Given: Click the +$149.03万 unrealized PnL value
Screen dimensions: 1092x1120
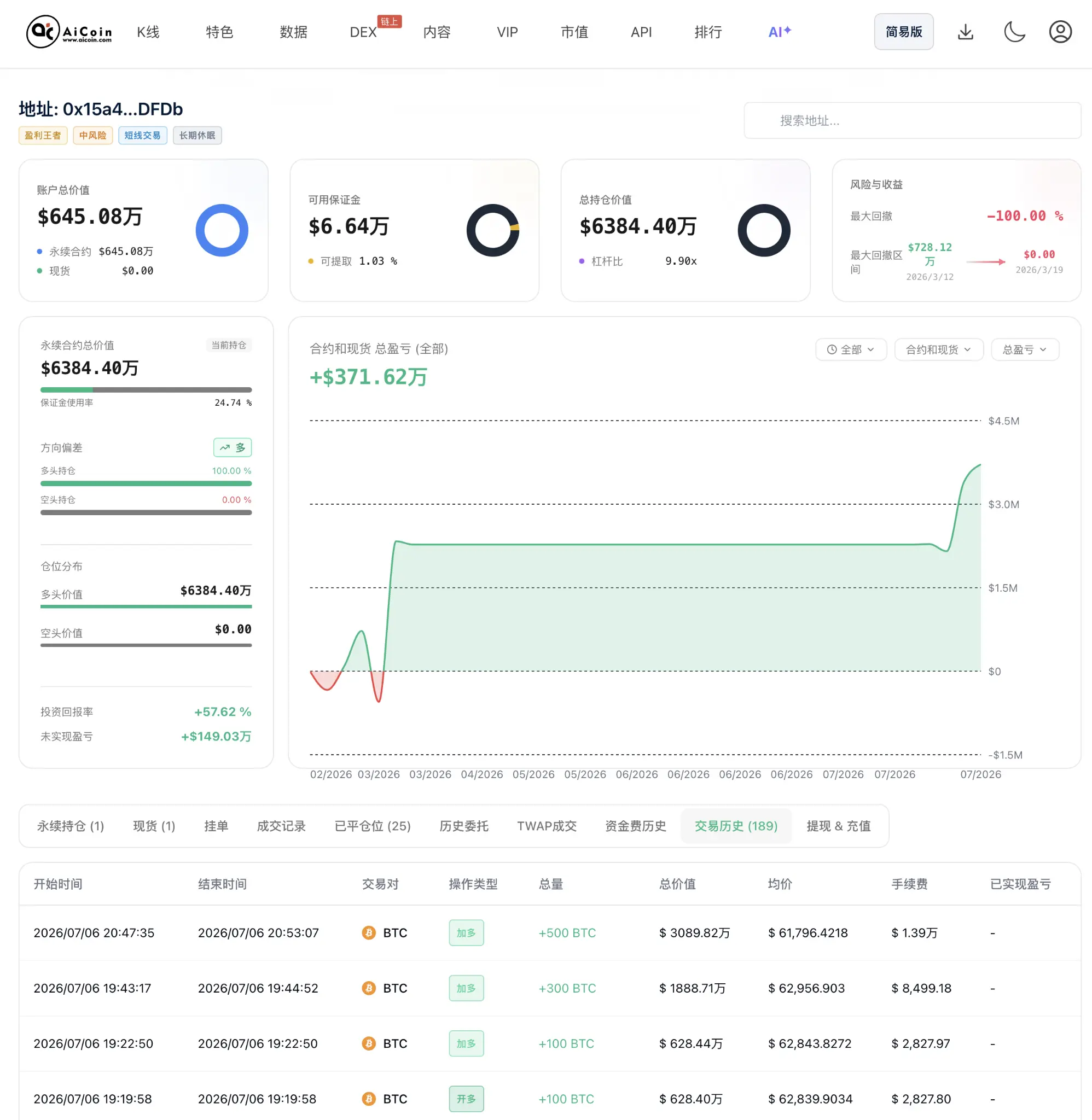Looking at the screenshot, I should point(216,736).
